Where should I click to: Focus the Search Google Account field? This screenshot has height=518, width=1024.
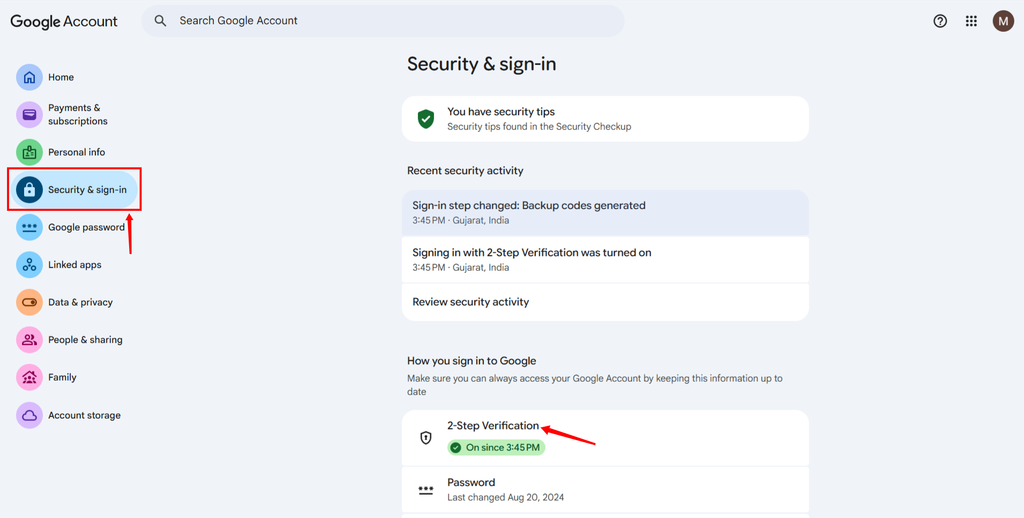(x=383, y=21)
